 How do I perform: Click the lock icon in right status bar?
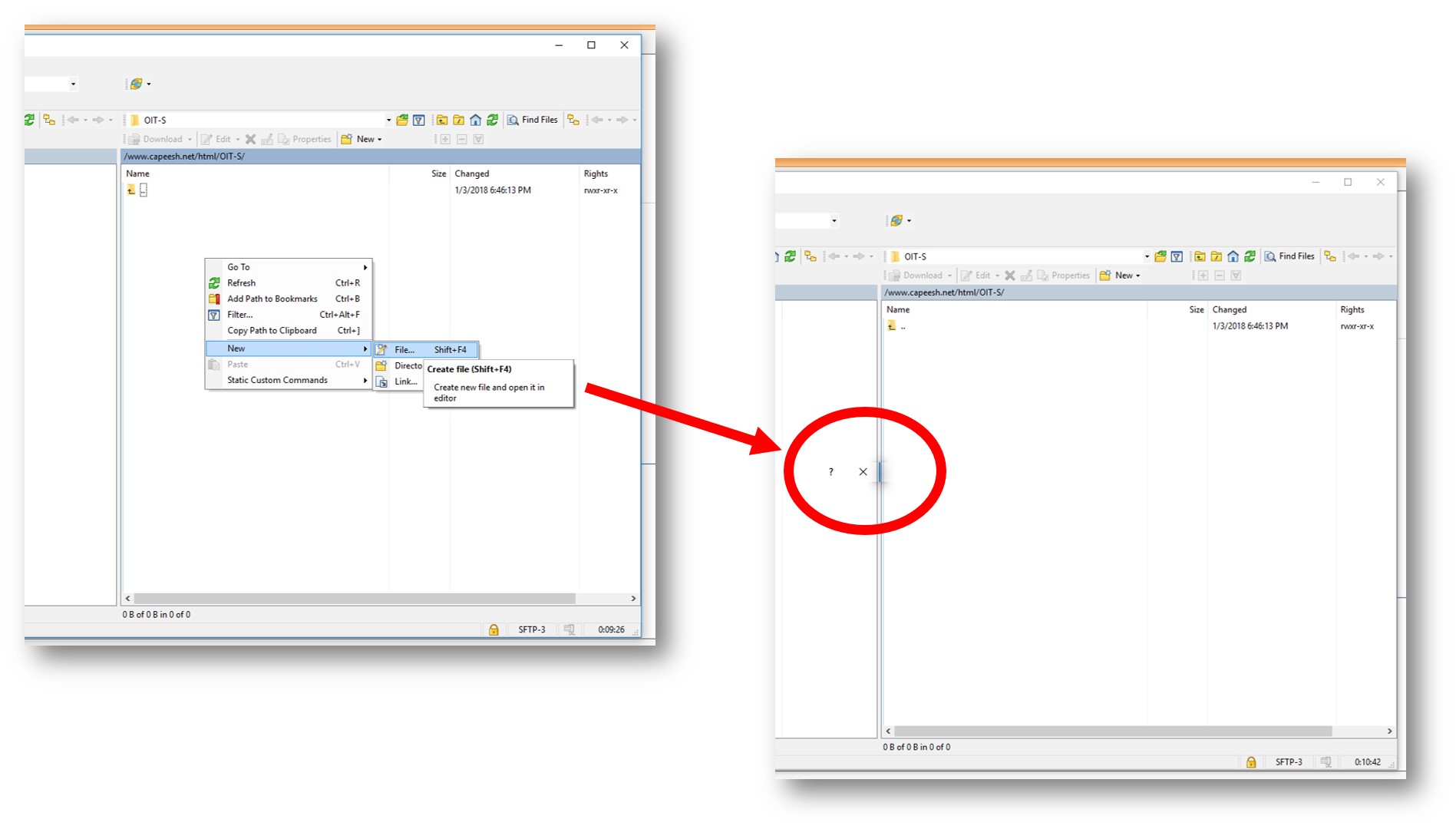pos(1251,762)
